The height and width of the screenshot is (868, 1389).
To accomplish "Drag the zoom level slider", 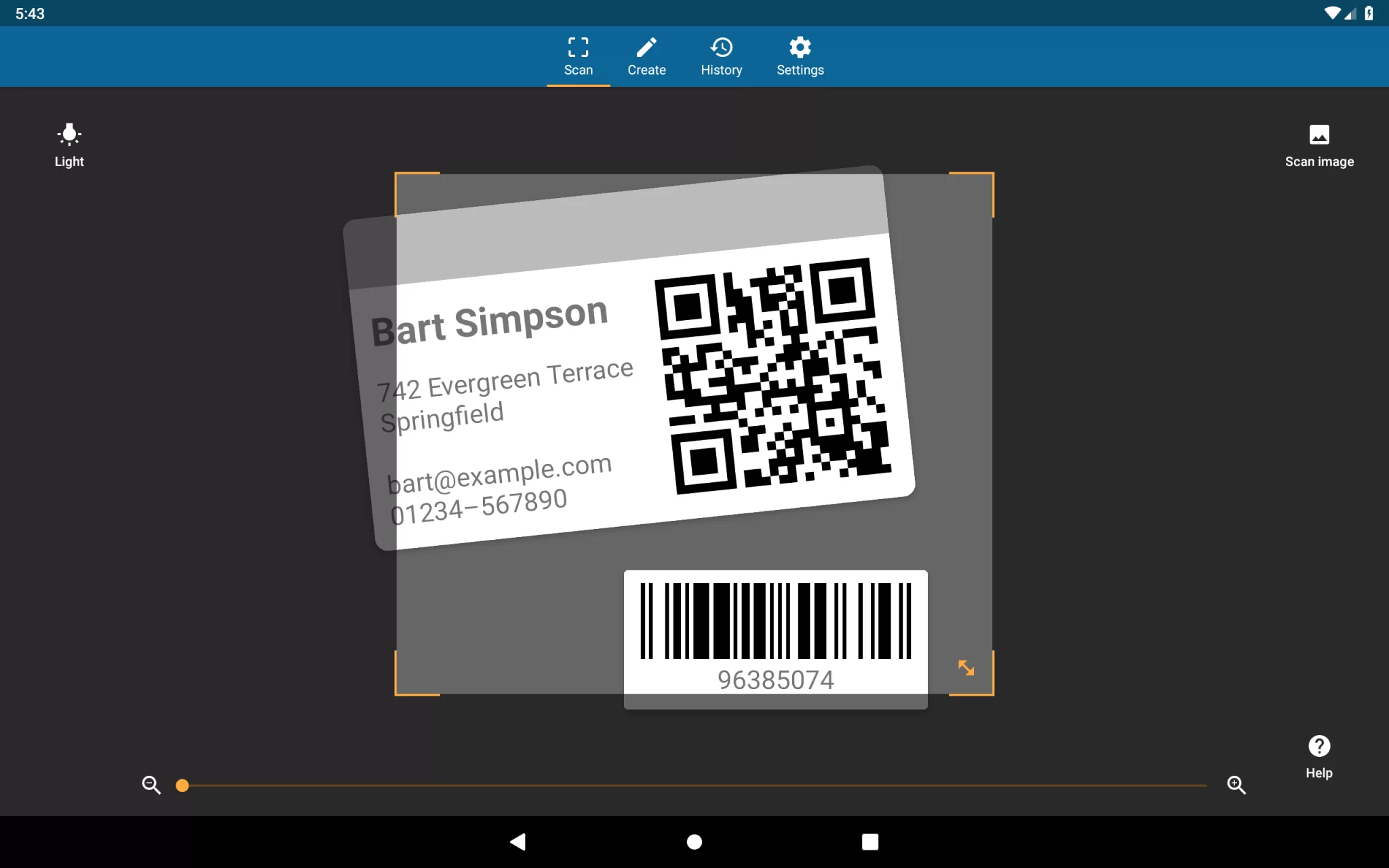I will (184, 784).
